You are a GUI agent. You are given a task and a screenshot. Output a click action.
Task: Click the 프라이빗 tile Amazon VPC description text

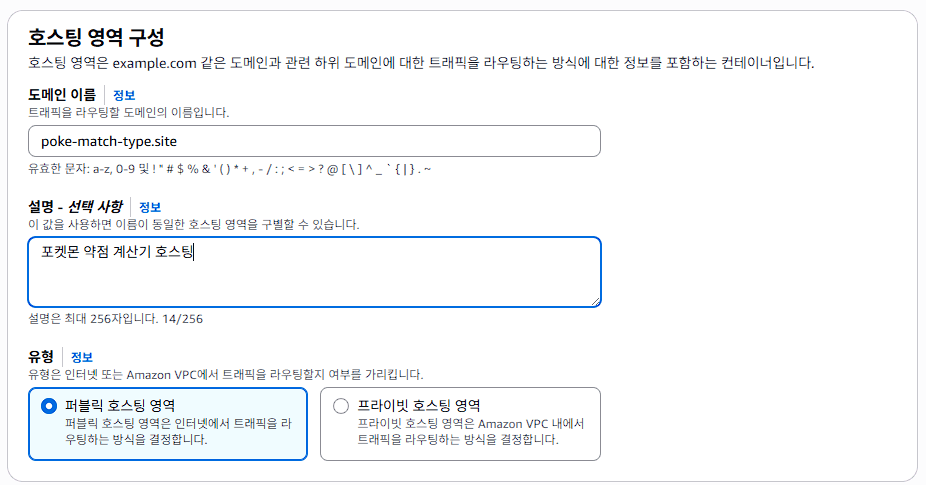(x=471, y=432)
